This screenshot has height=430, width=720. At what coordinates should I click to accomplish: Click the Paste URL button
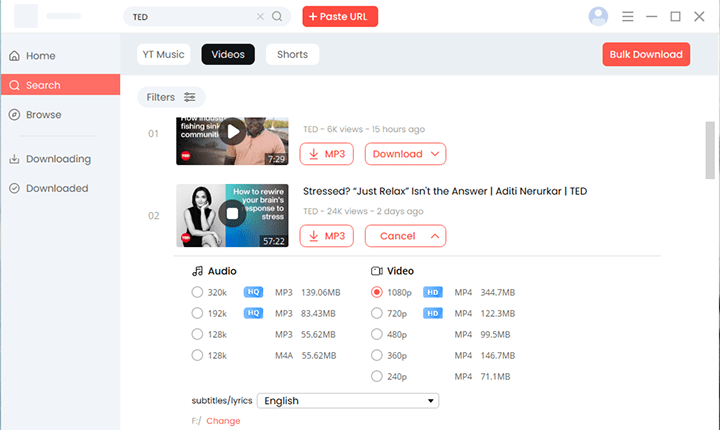[340, 17]
